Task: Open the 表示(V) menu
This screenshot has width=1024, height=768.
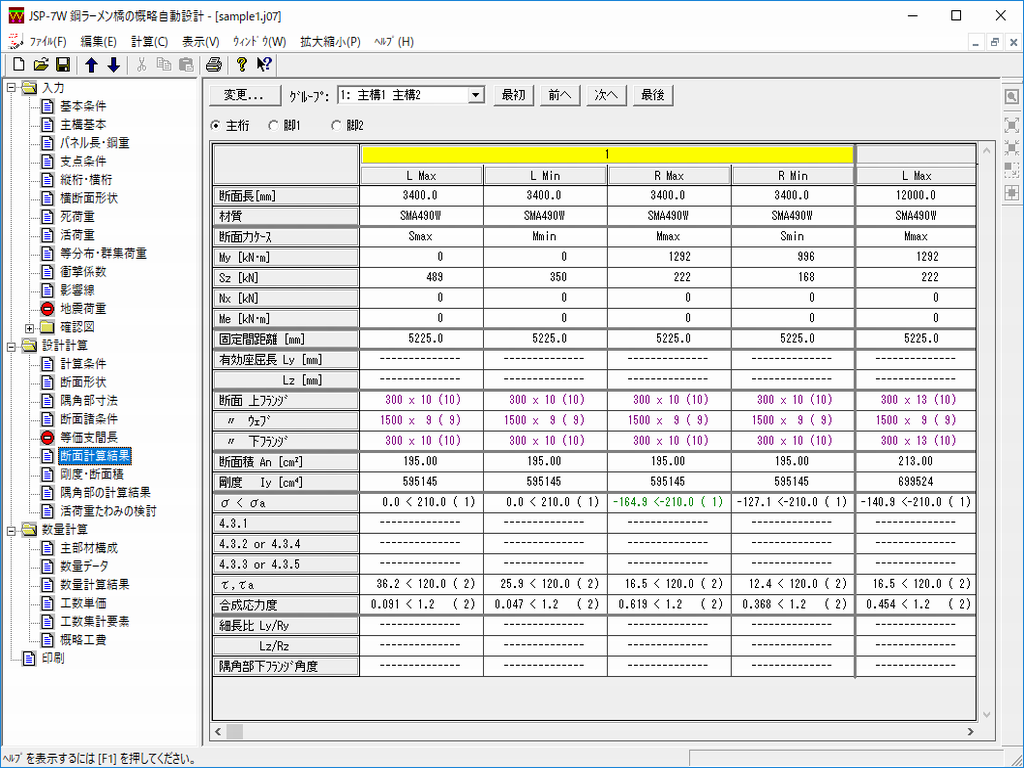Action: point(200,41)
